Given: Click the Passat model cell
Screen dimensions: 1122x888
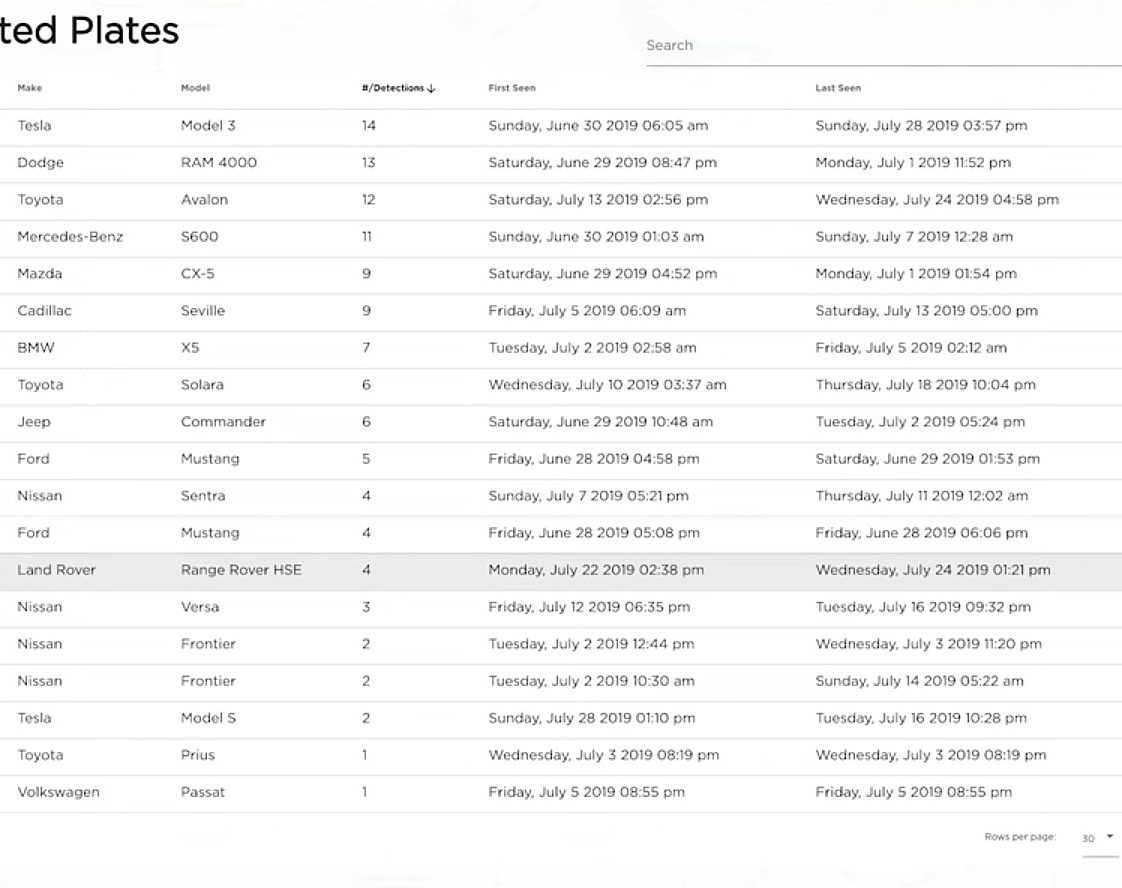Looking at the screenshot, I should tap(203, 792).
